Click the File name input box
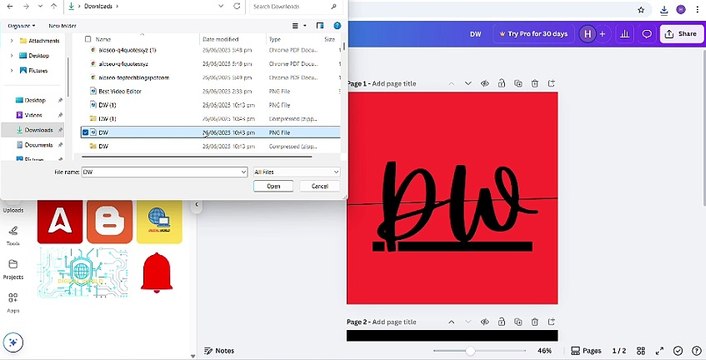The image size is (706, 360). pos(160,172)
